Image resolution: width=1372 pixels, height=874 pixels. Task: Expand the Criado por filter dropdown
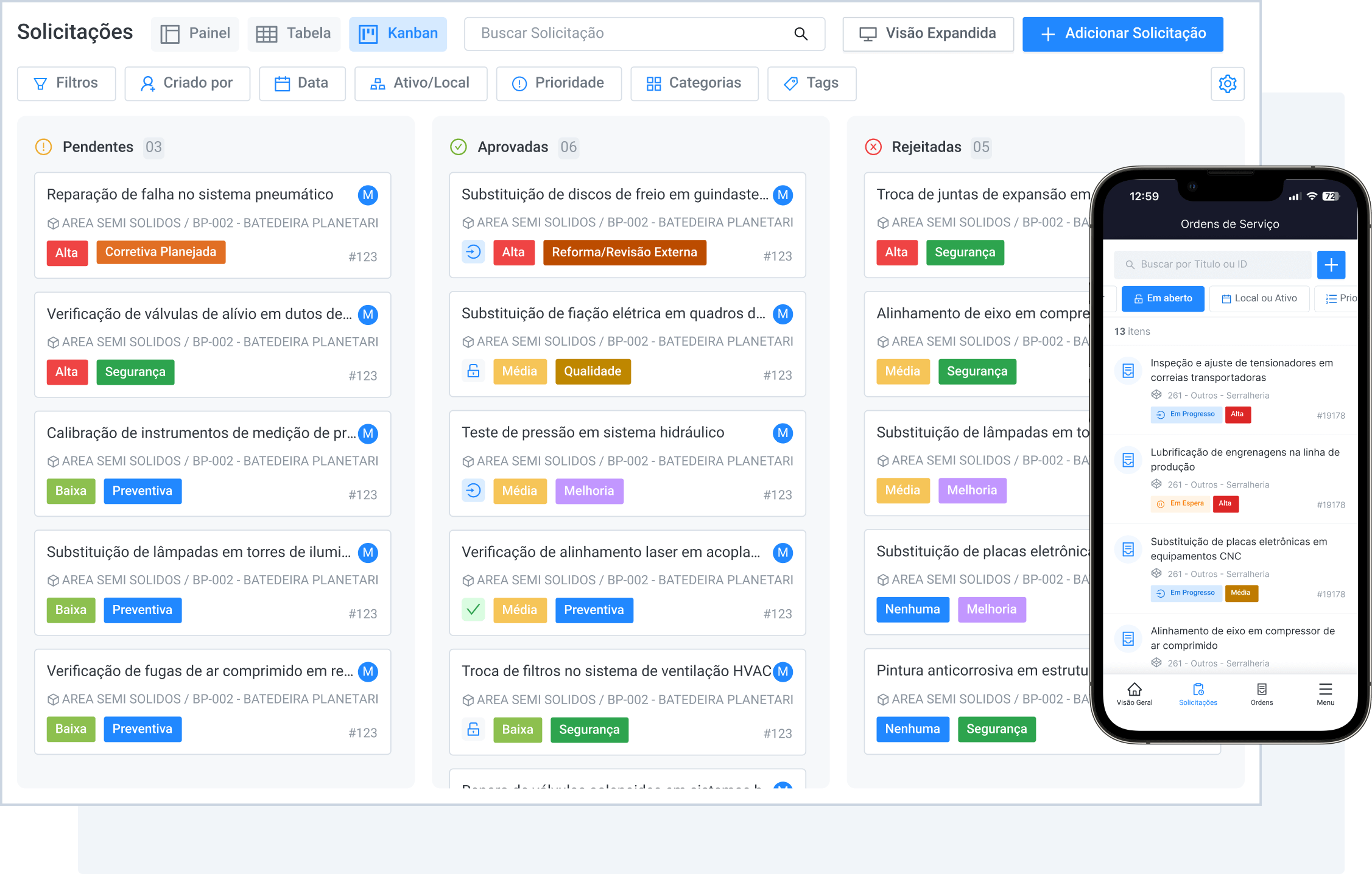pos(187,83)
